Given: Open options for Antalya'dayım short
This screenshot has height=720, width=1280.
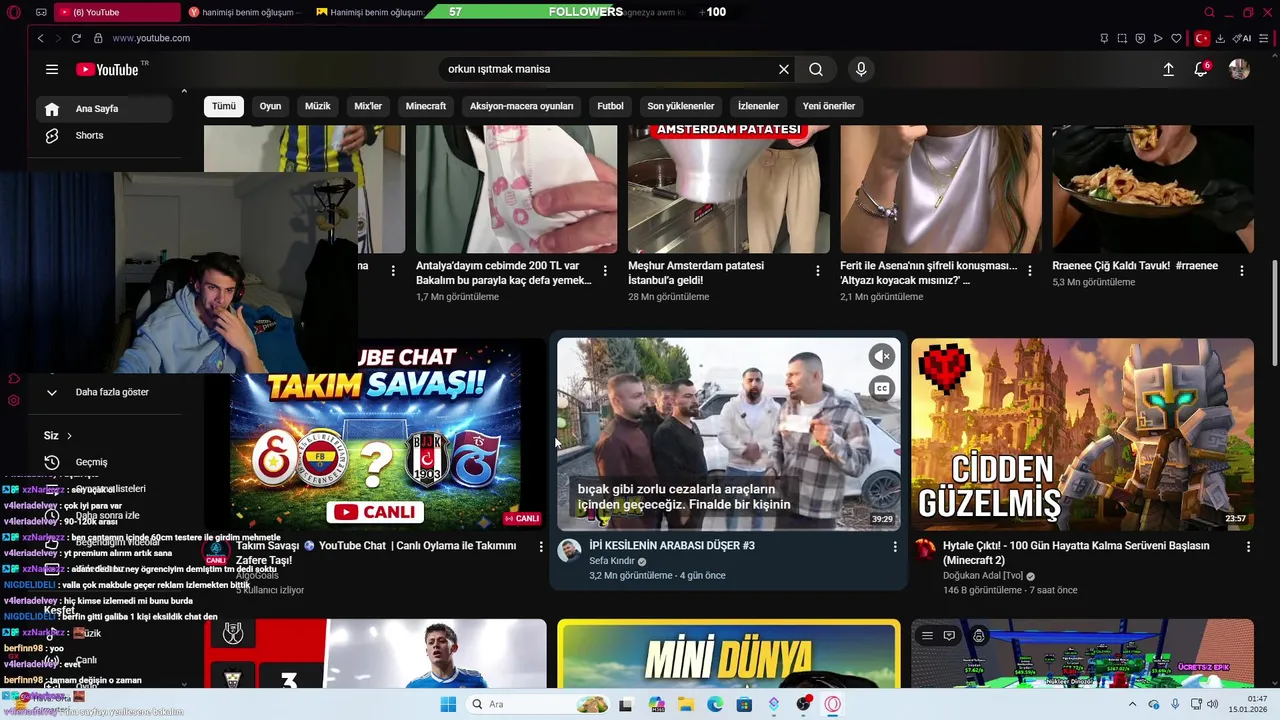Looking at the screenshot, I should coord(605,271).
